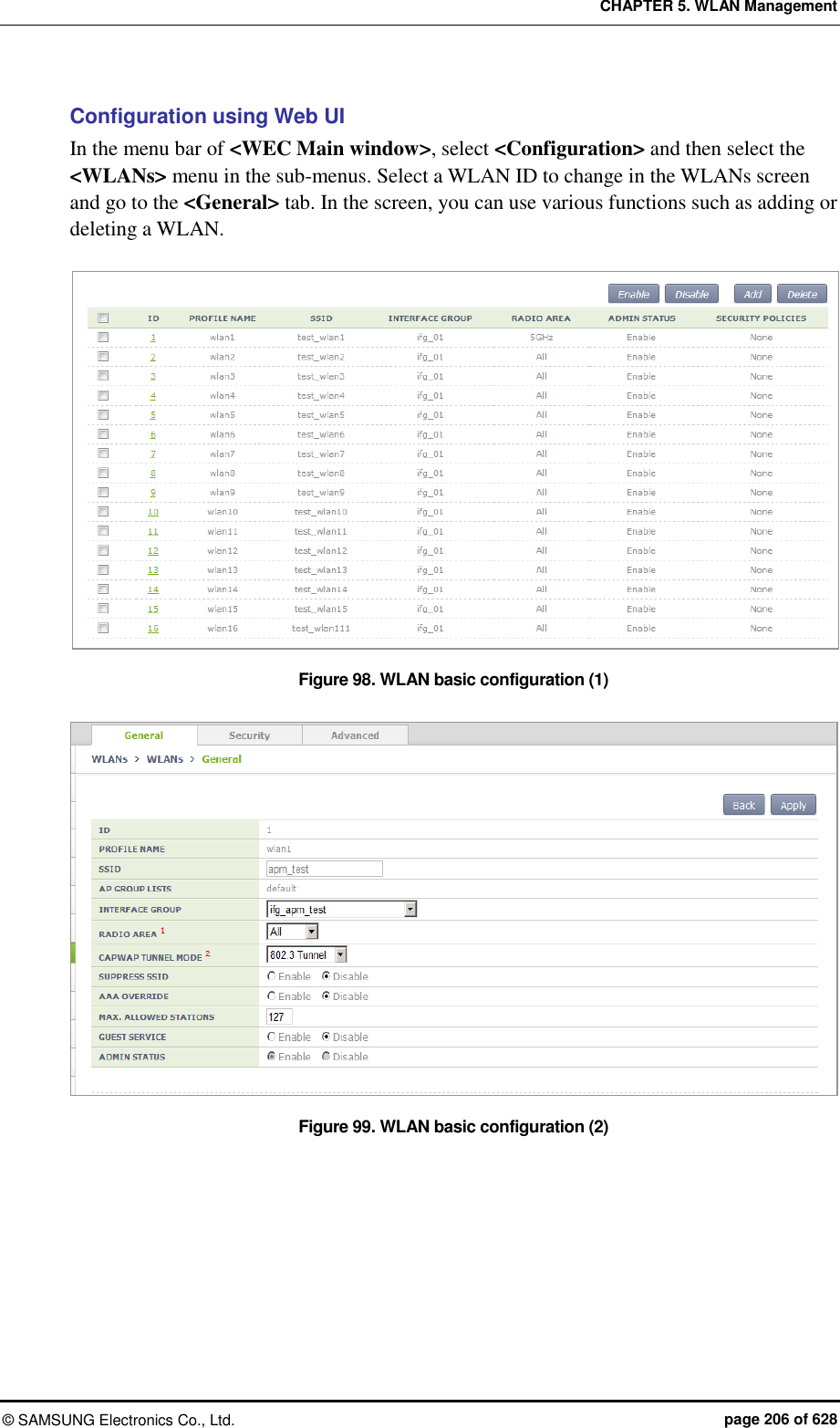Check the box for wlan16 row

click(x=103, y=628)
